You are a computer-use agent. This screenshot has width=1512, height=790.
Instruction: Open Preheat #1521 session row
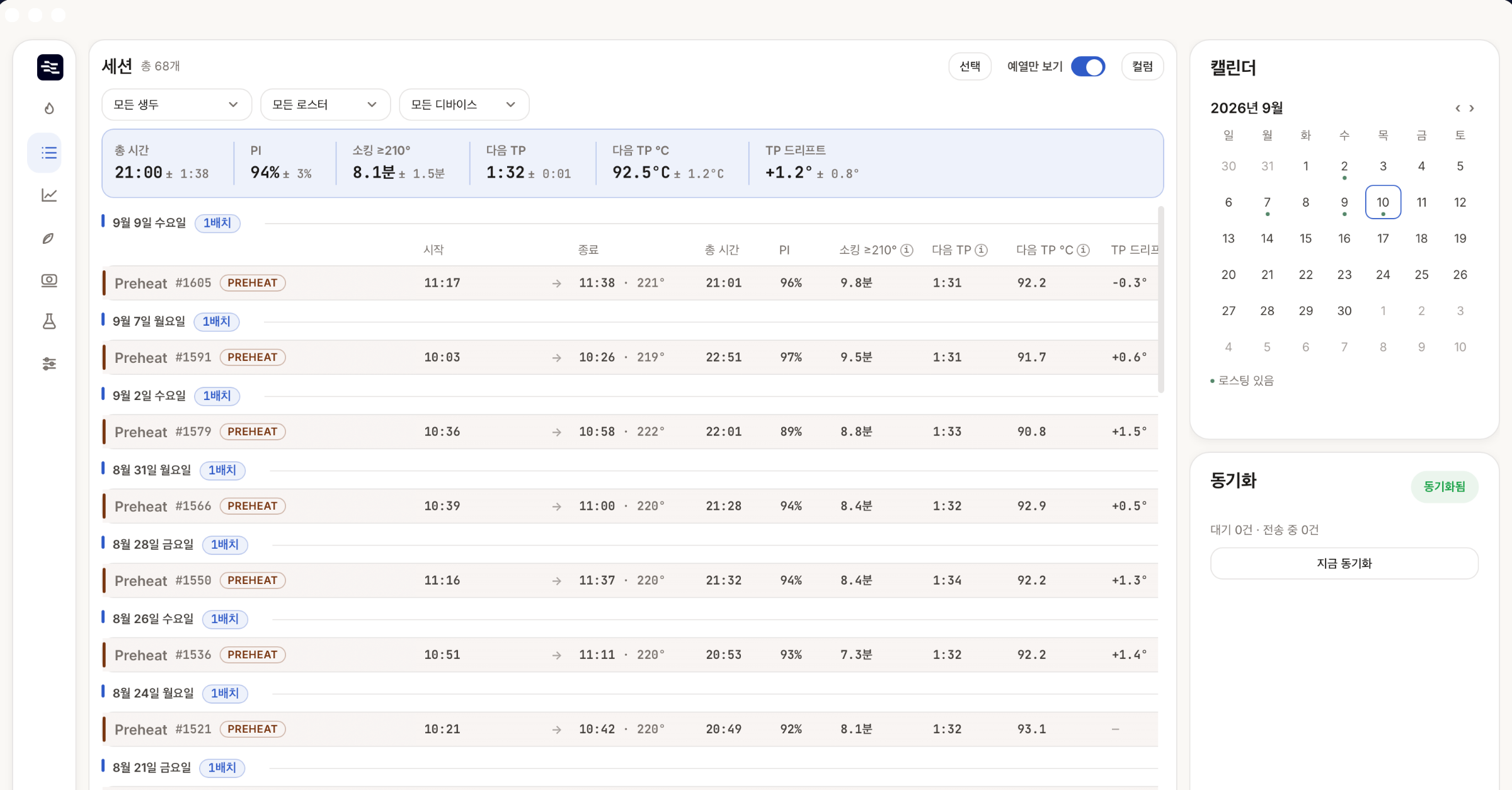[630, 729]
